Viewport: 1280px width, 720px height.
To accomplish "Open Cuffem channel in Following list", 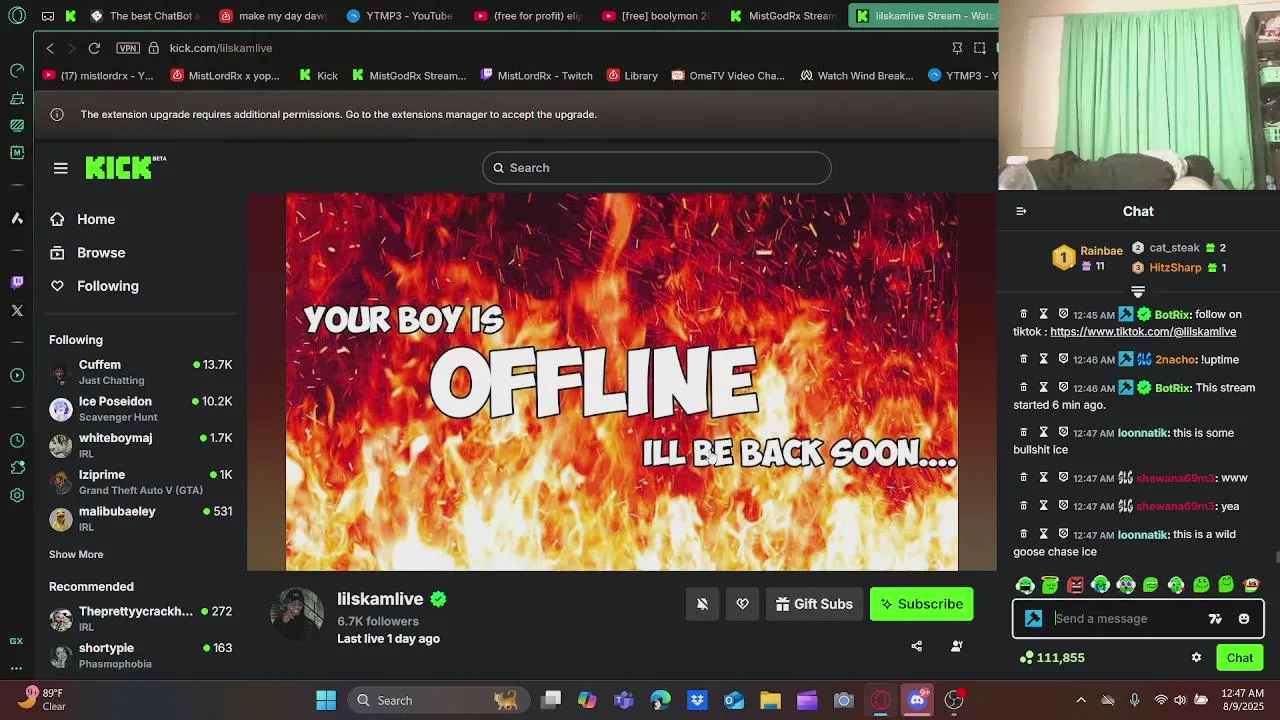I will [140, 372].
